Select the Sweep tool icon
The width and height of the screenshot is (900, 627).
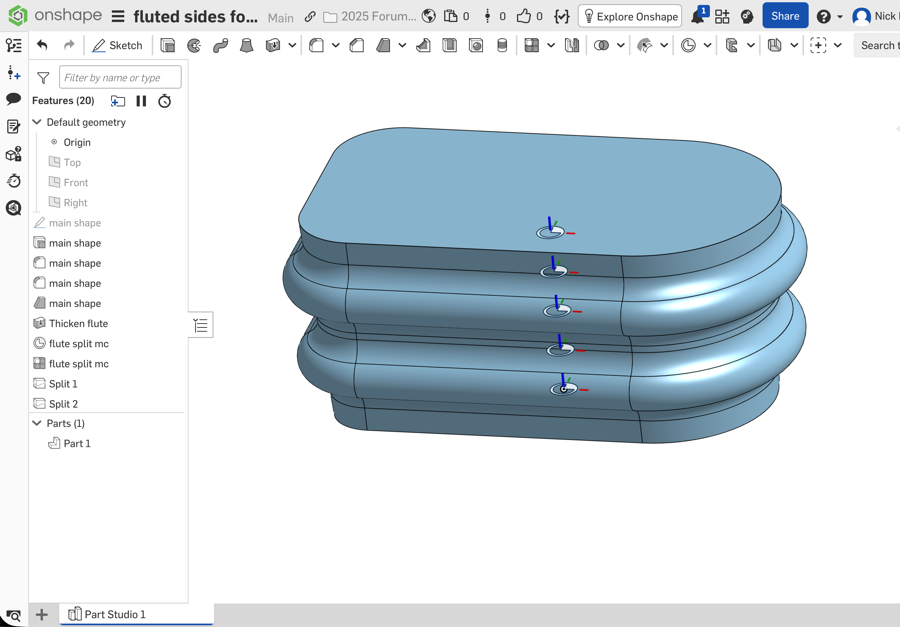pos(220,45)
